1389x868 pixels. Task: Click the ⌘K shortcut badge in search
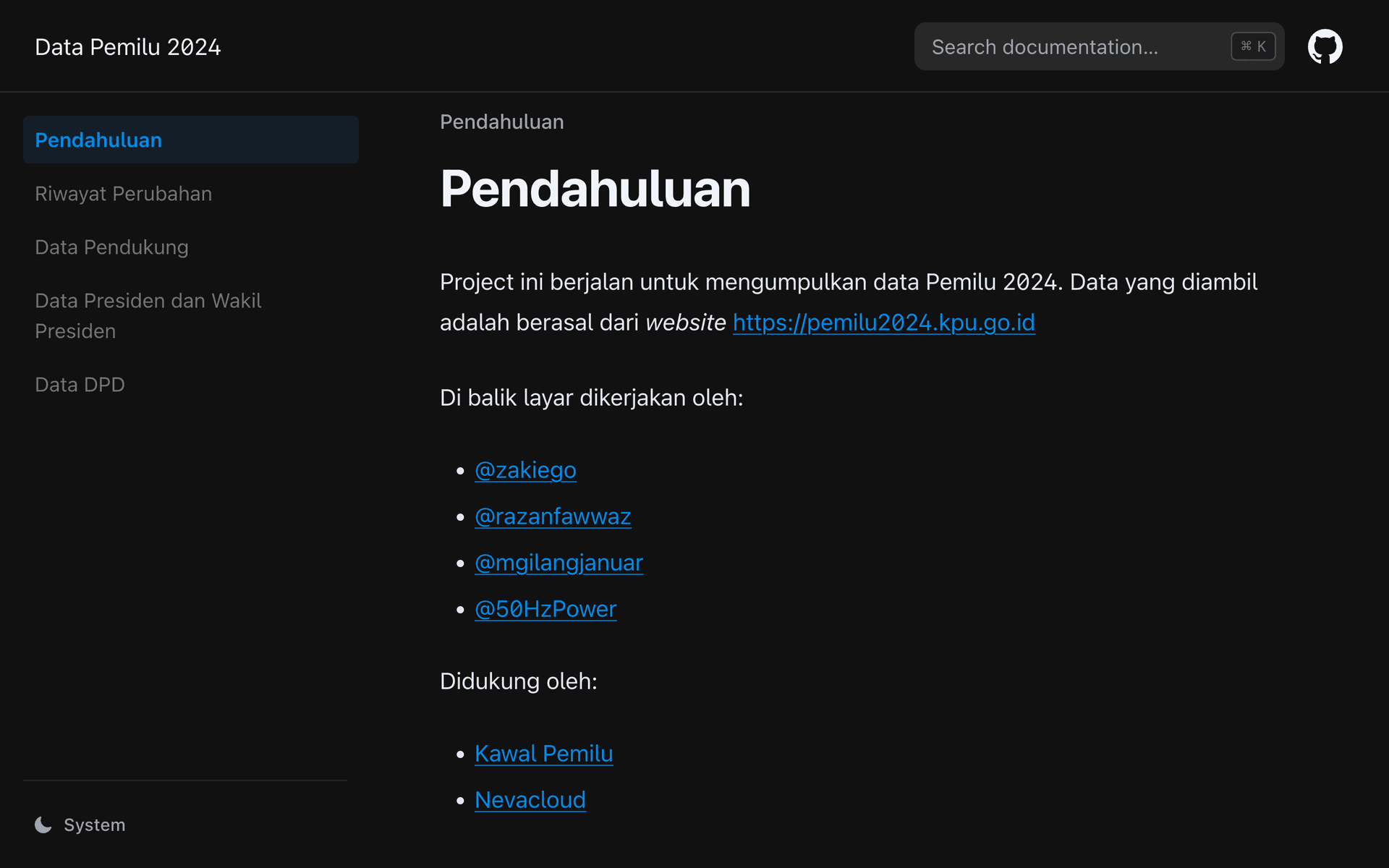coord(1252,46)
